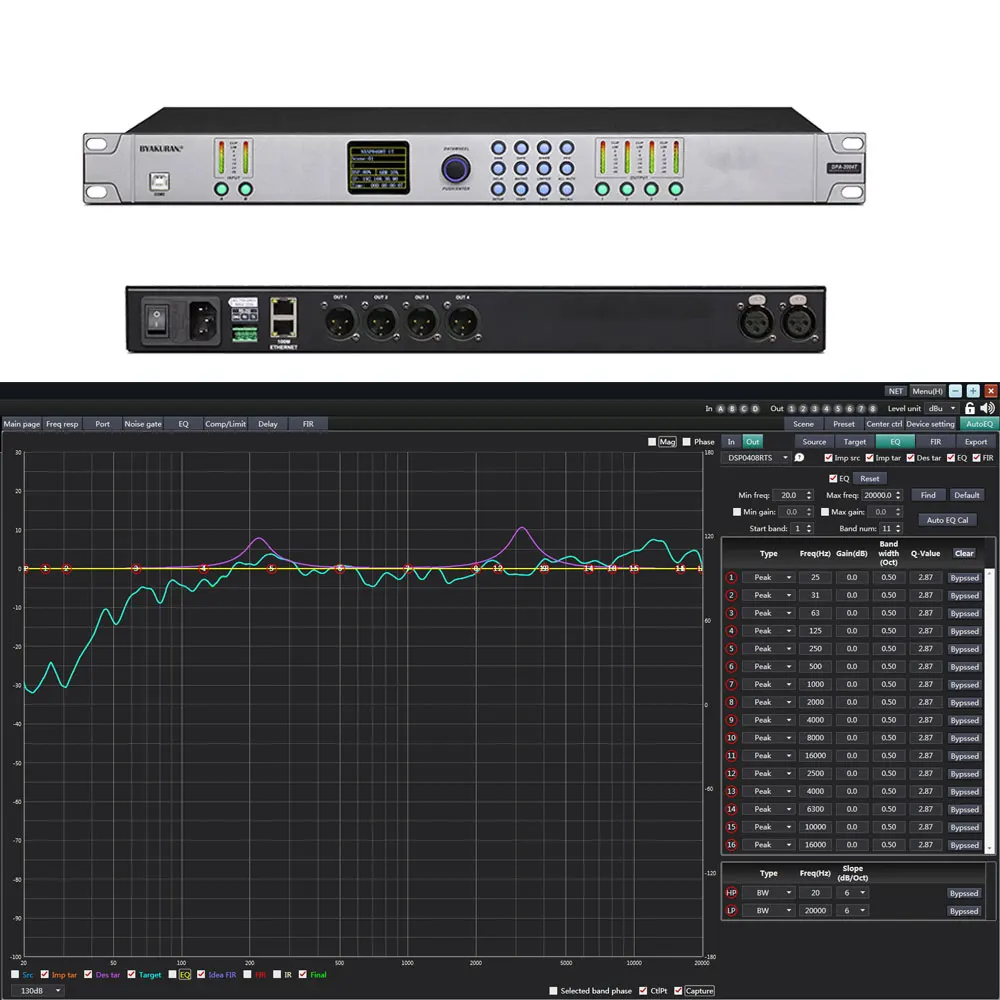Select the LP filter circle icon

click(731, 911)
